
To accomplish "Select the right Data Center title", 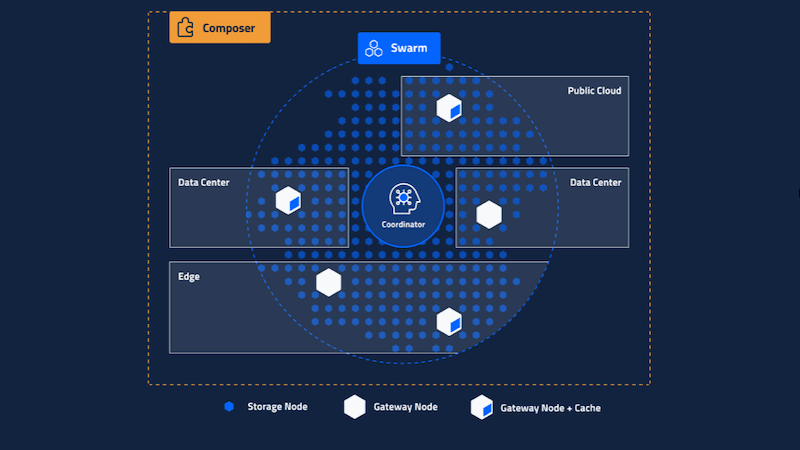I will coord(595,183).
